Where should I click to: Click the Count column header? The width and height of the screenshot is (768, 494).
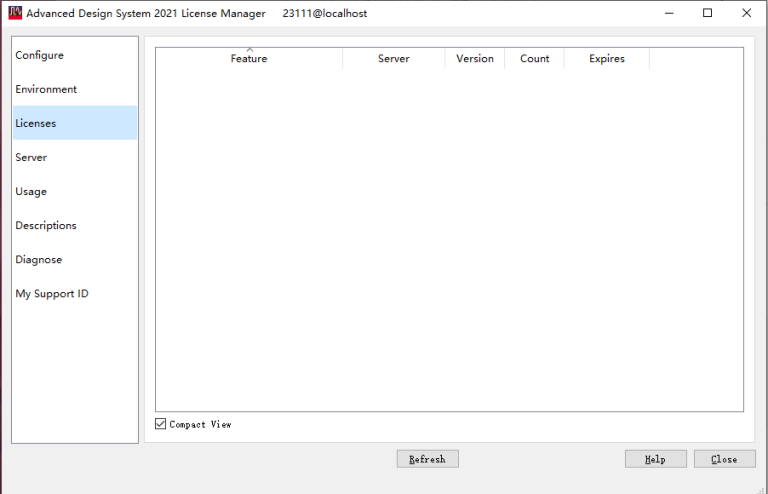534,59
